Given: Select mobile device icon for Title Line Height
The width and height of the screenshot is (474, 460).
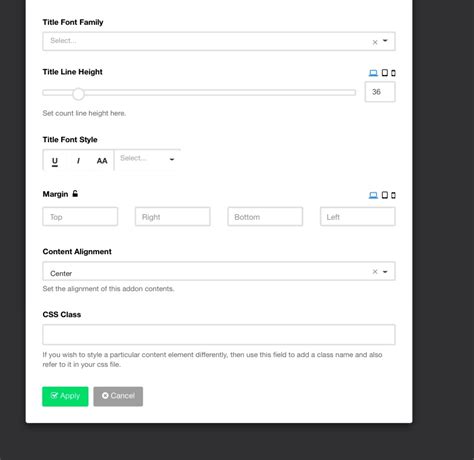Looking at the screenshot, I should (x=393, y=73).
